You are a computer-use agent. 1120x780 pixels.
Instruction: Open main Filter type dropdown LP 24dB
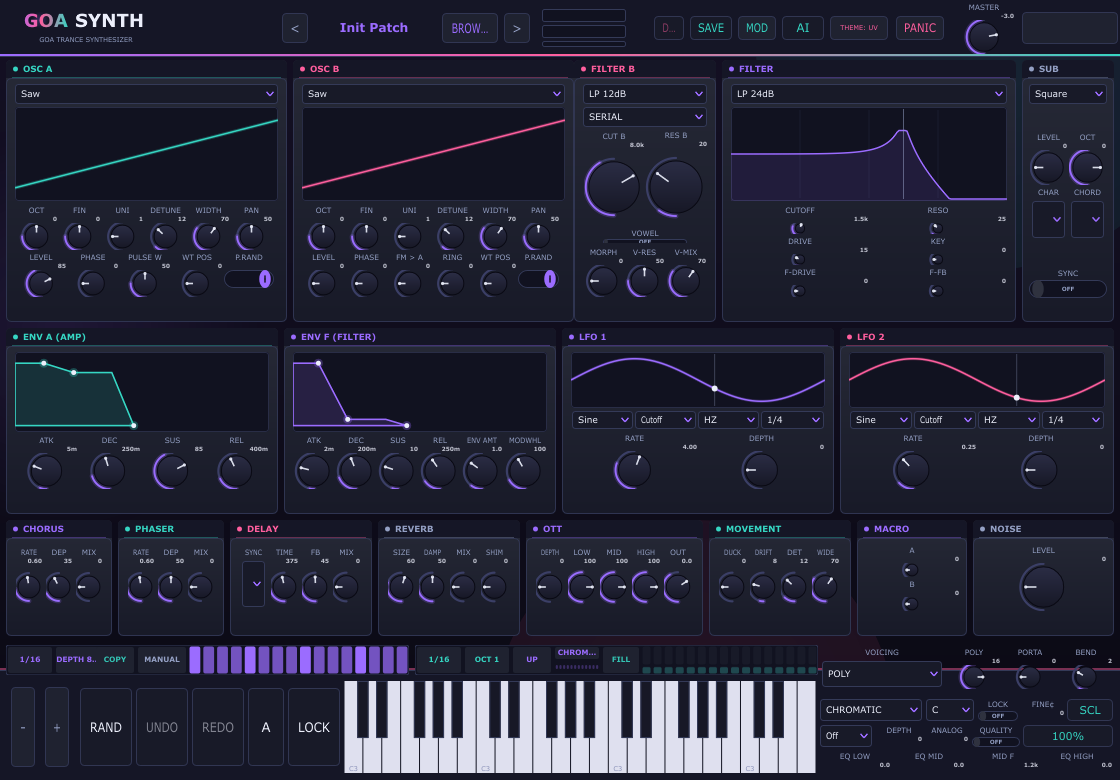click(869, 94)
